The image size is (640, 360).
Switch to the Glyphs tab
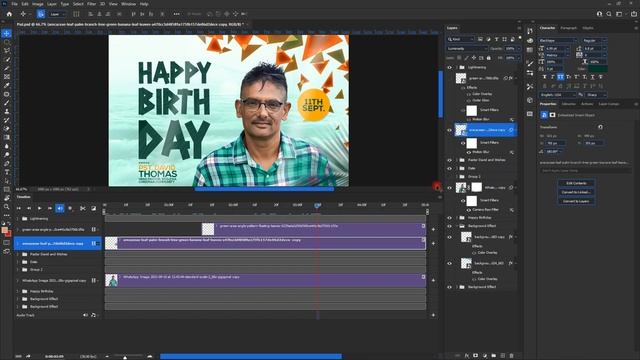(x=588, y=28)
